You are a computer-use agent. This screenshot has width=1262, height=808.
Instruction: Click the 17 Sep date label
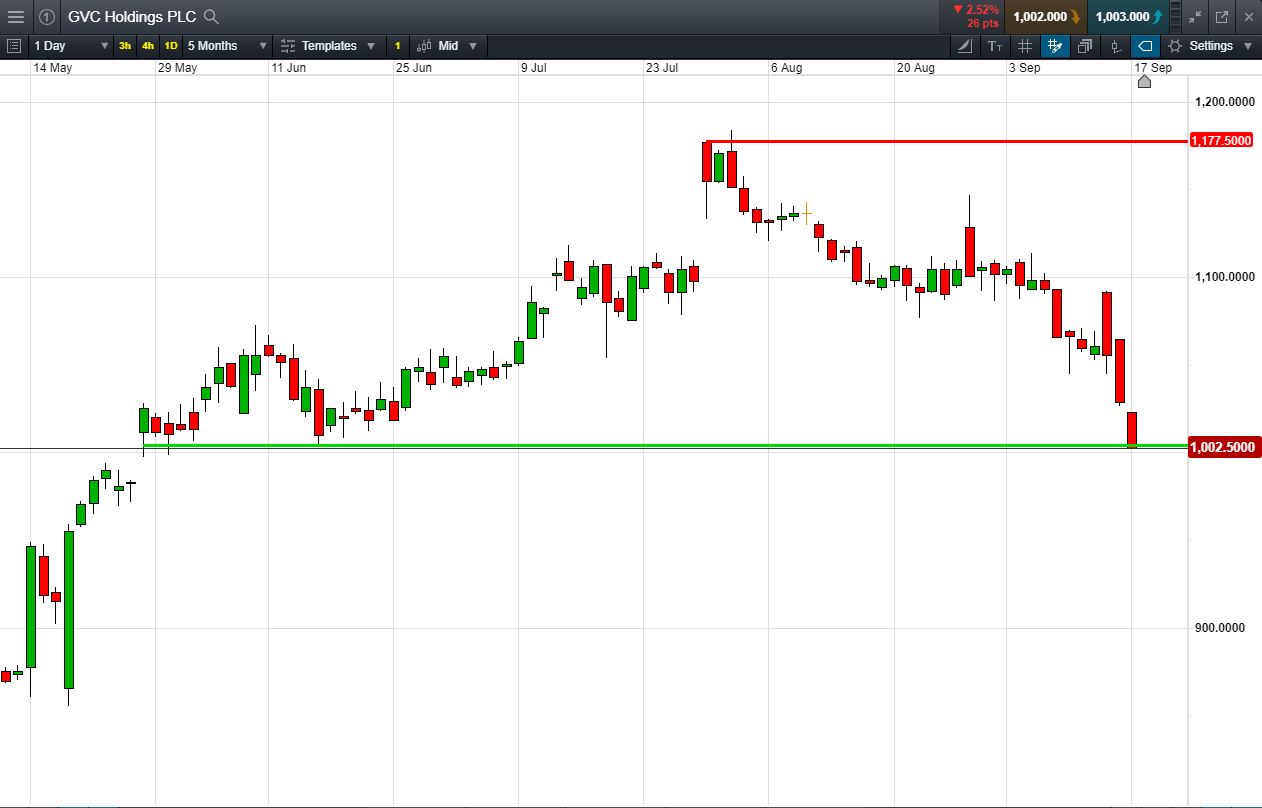(x=1153, y=68)
